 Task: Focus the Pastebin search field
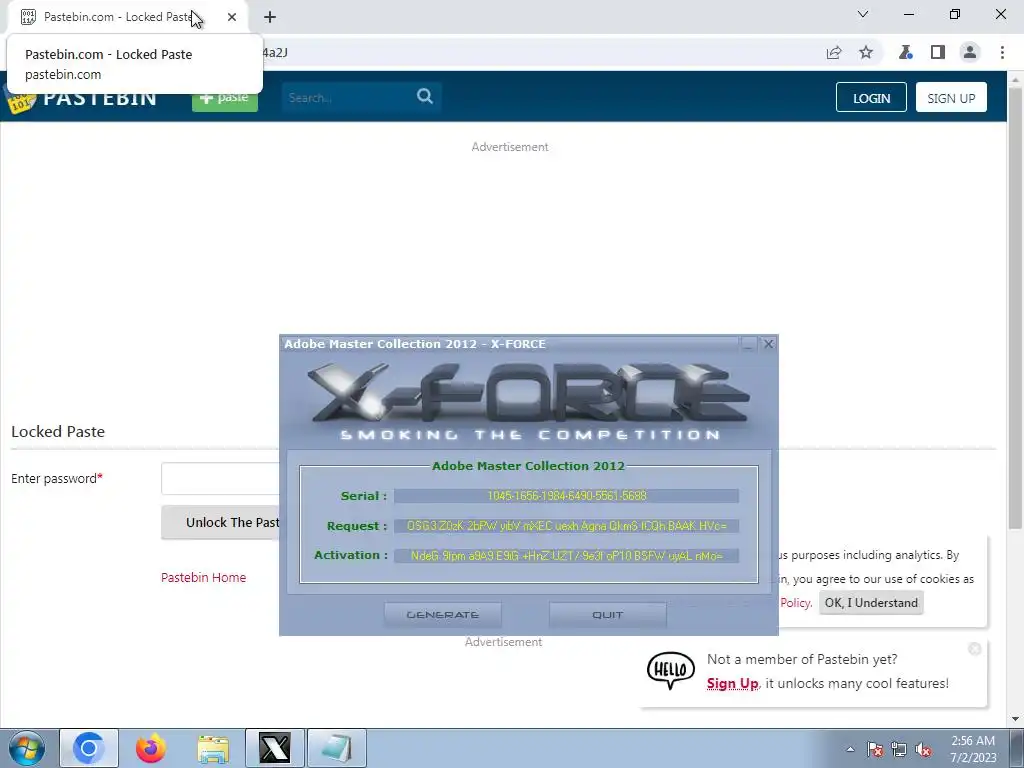click(348, 97)
